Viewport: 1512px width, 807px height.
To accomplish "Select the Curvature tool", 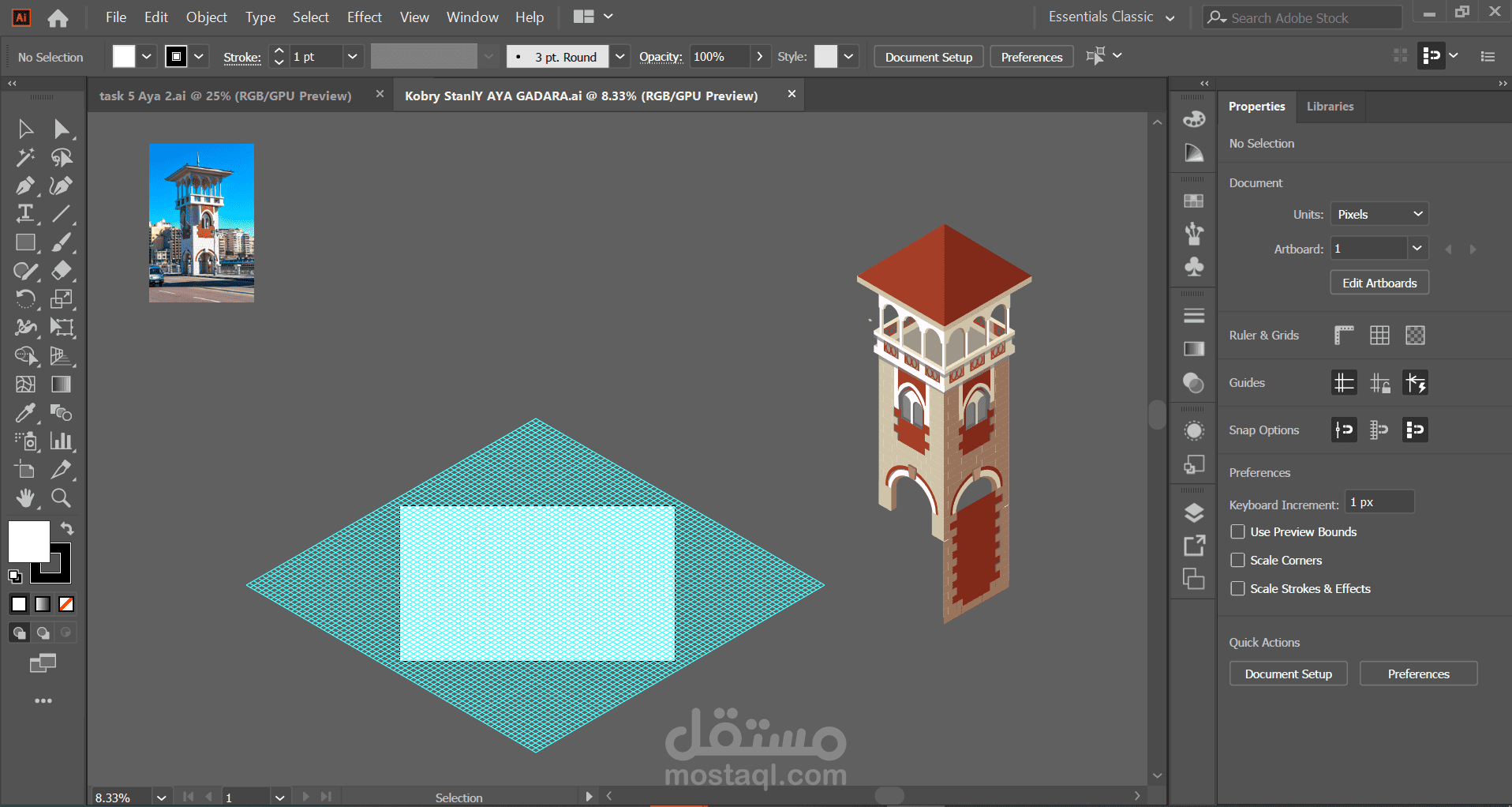I will click(x=62, y=186).
